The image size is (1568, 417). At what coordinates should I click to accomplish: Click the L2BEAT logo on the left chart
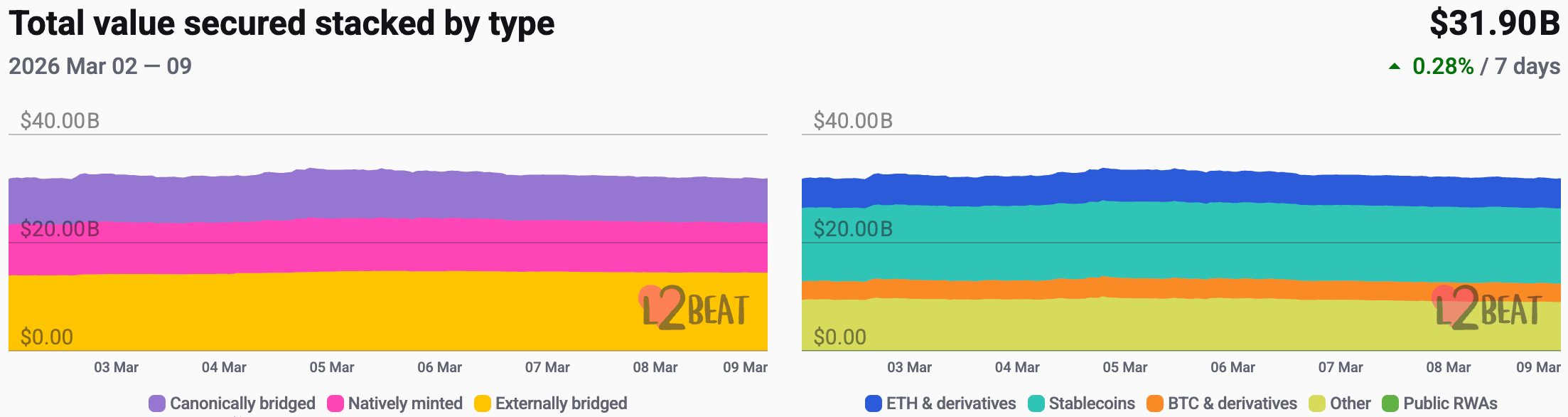click(x=694, y=309)
